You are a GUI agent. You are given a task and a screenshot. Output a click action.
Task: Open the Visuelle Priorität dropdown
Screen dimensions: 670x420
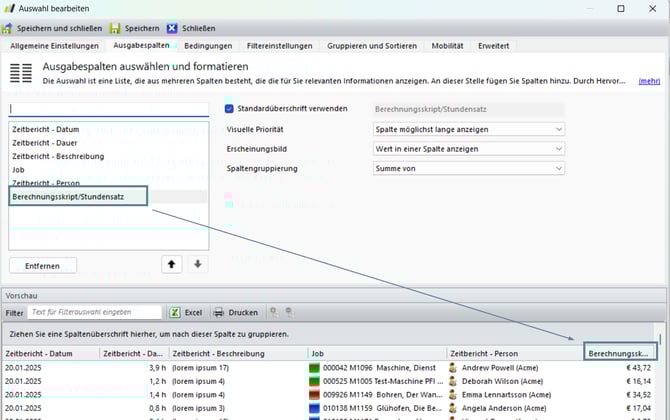coord(467,129)
